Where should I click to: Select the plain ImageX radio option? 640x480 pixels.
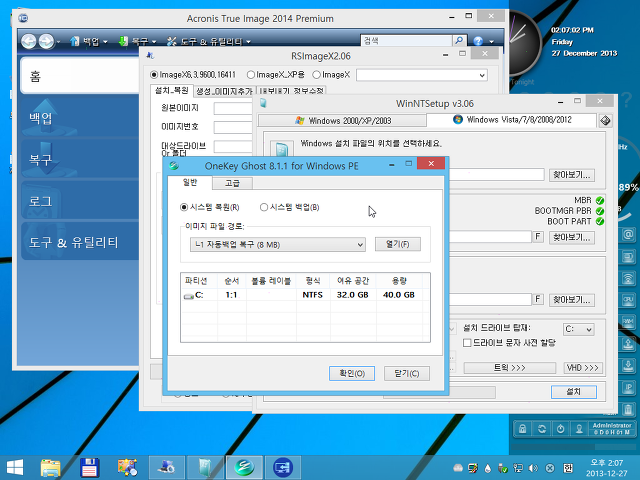[x=316, y=75]
